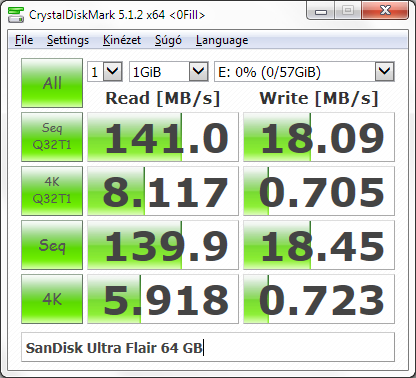Click the CrystalDiskMark app icon in title bar
This screenshot has width=416, height=378.
pos(16,15)
